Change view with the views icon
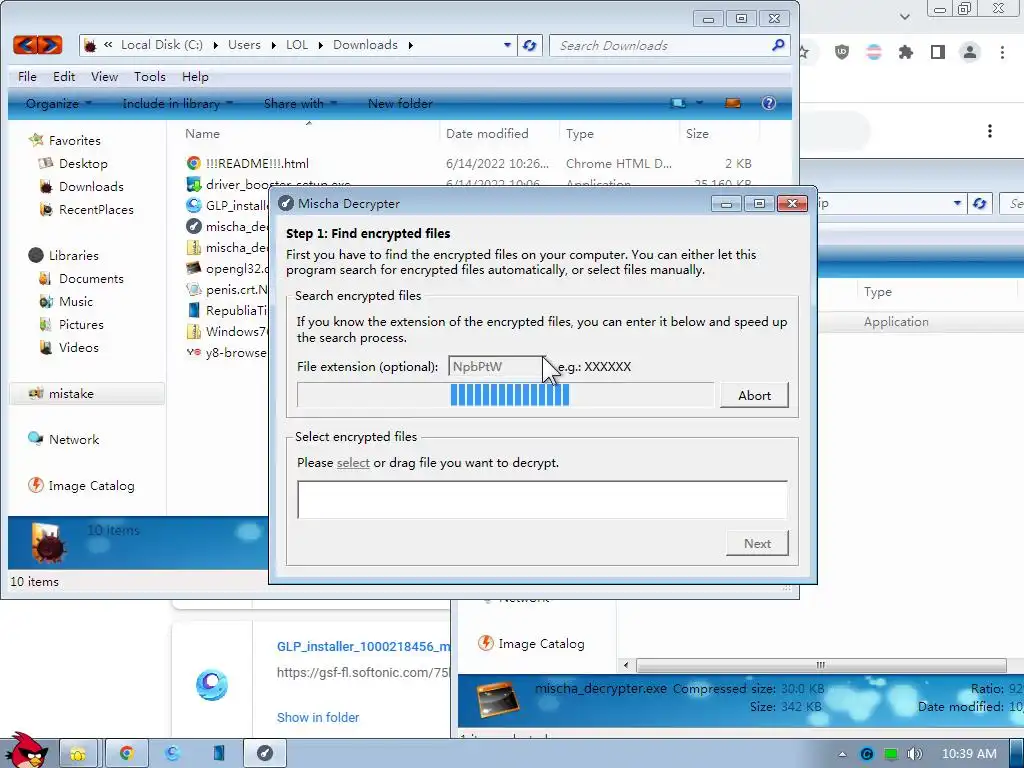 click(x=678, y=103)
